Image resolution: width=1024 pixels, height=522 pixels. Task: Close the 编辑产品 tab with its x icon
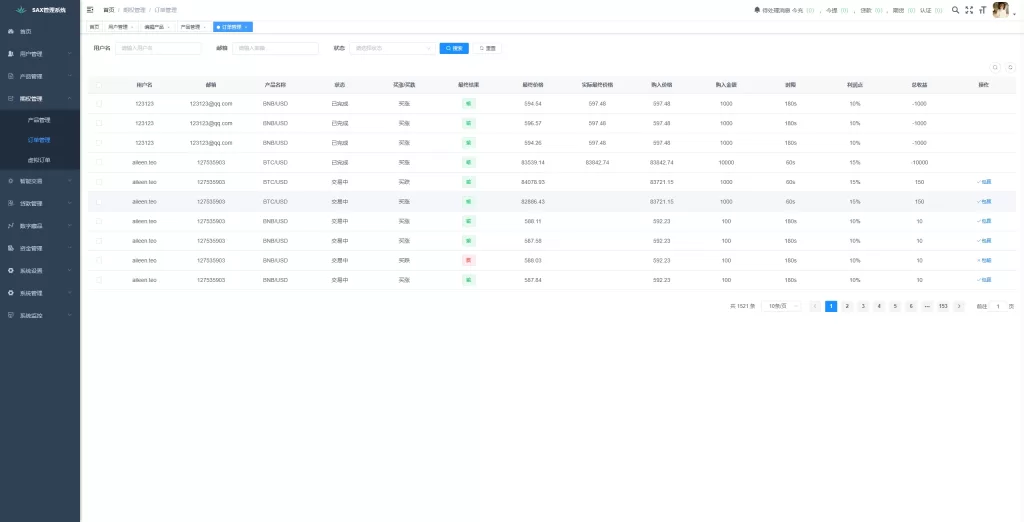click(168, 27)
